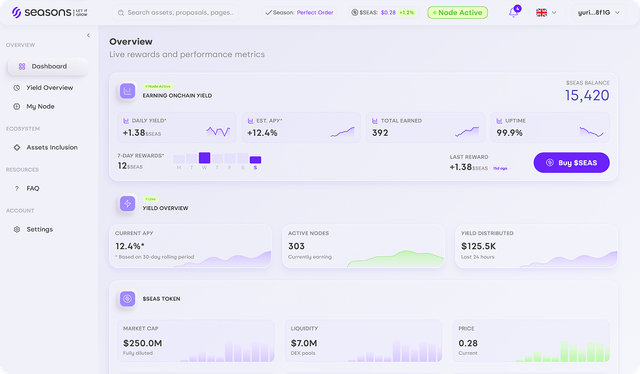Open the language dropdown arrow

point(554,13)
